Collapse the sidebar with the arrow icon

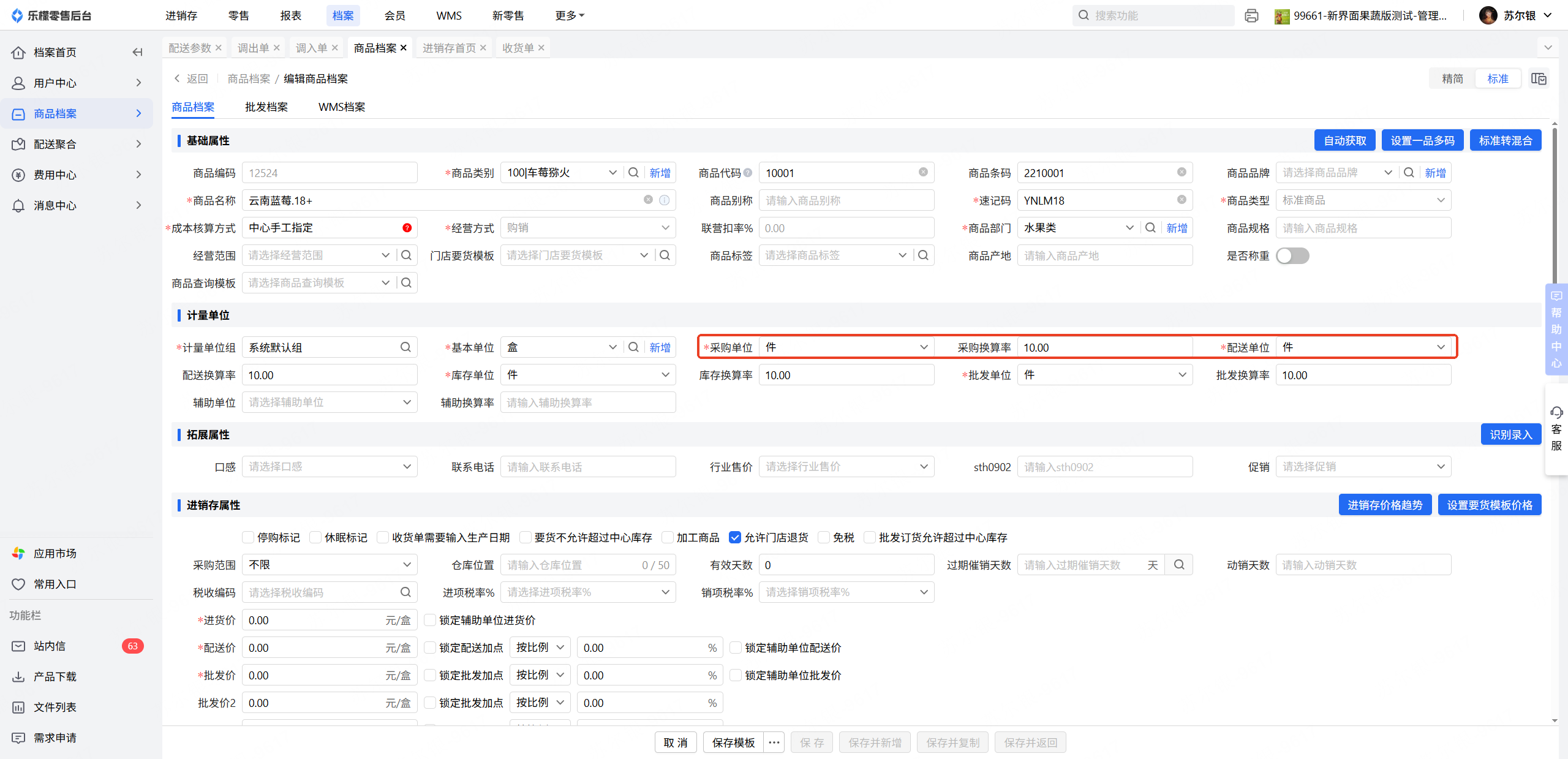pyautogui.click(x=138, y=52)
